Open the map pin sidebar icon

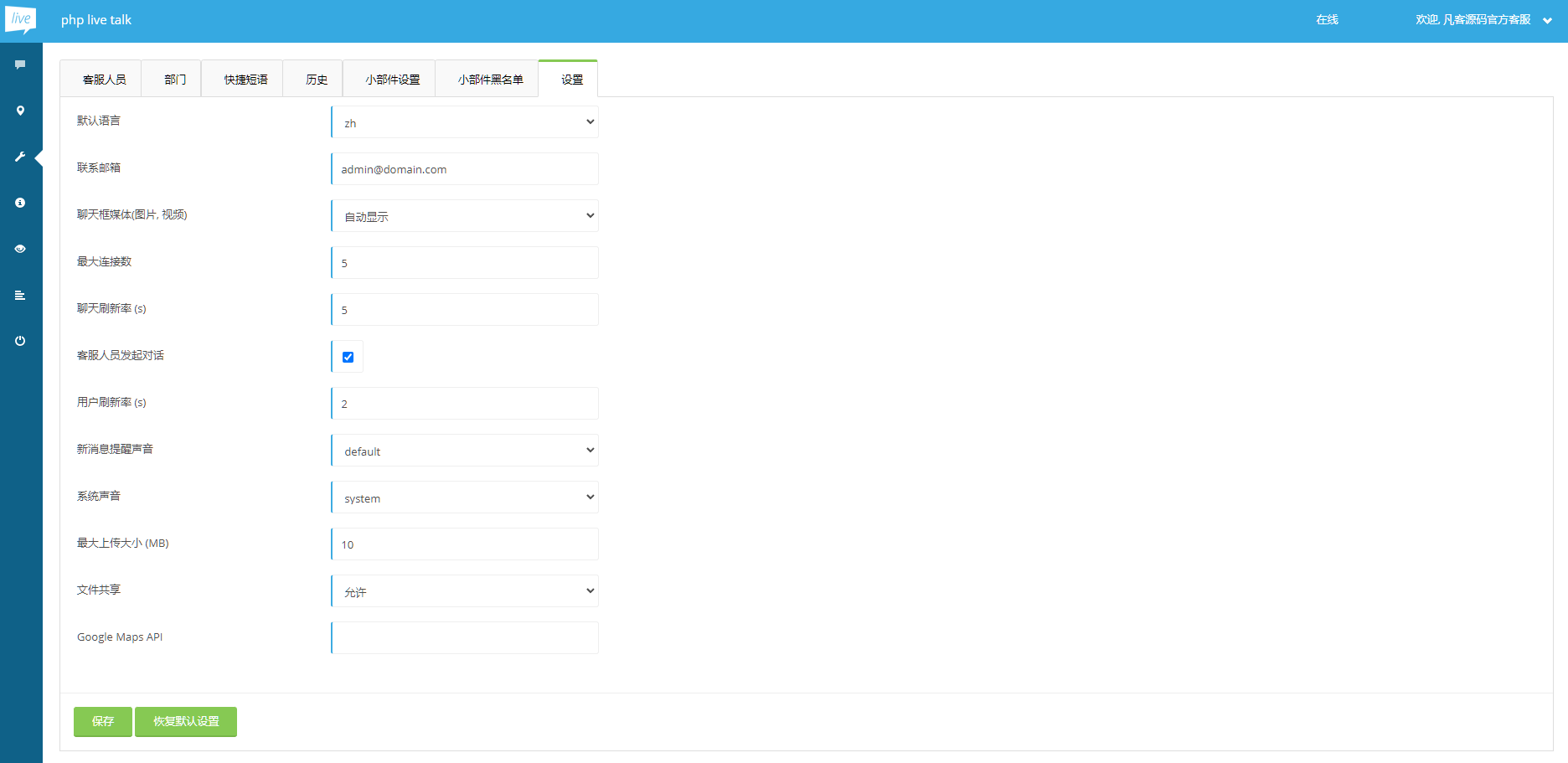tap(20, 111)
